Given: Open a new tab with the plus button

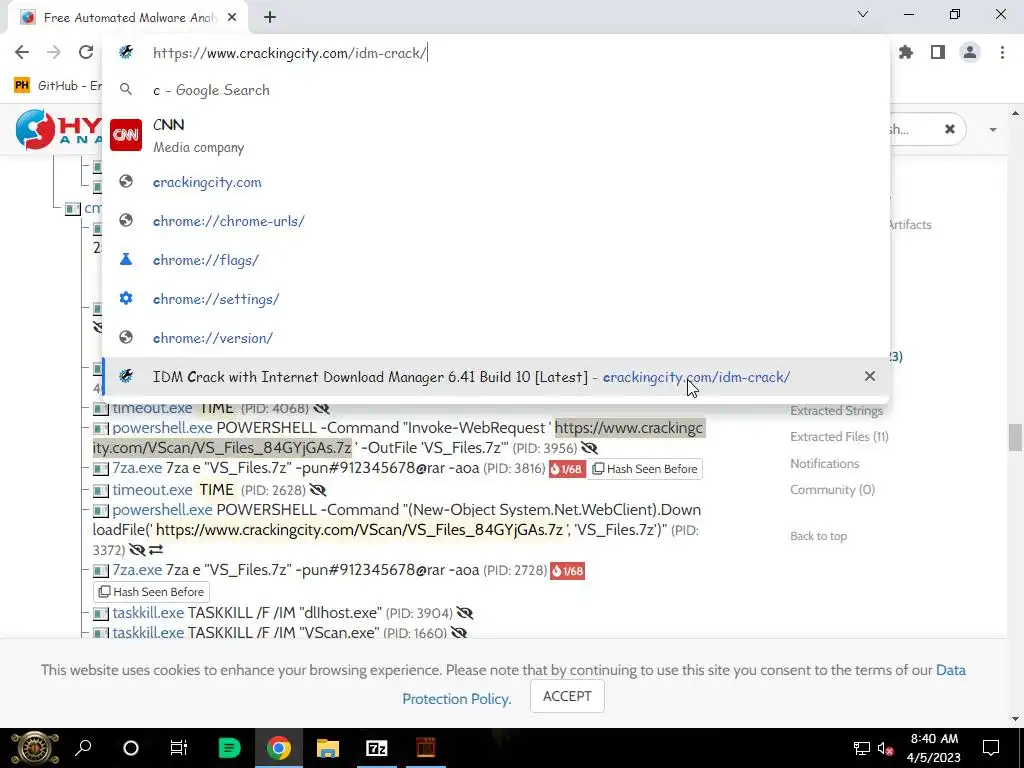Looking at the screenshot, I should tap(270, 18).
